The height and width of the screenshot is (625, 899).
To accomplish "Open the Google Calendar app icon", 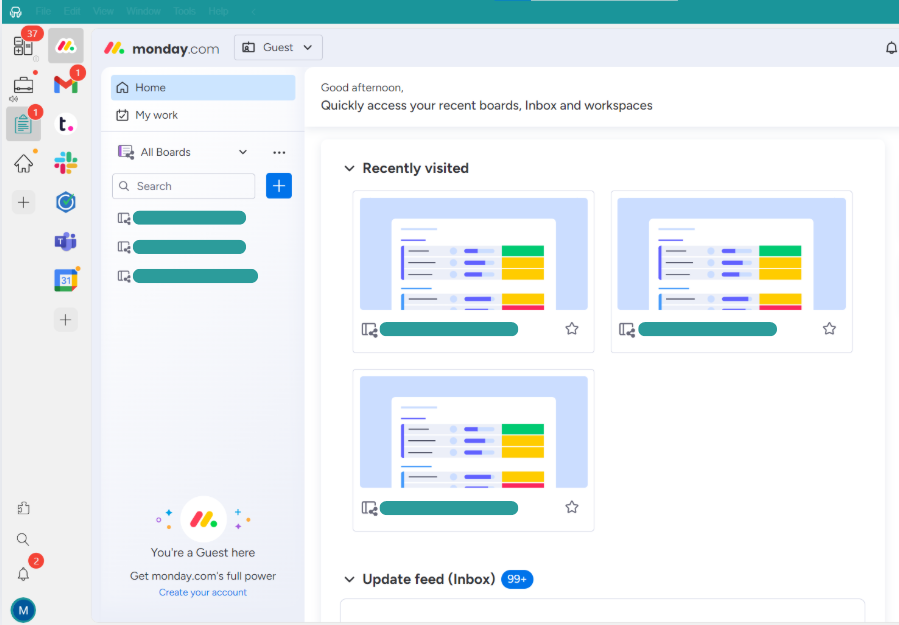I will [66, 280].
